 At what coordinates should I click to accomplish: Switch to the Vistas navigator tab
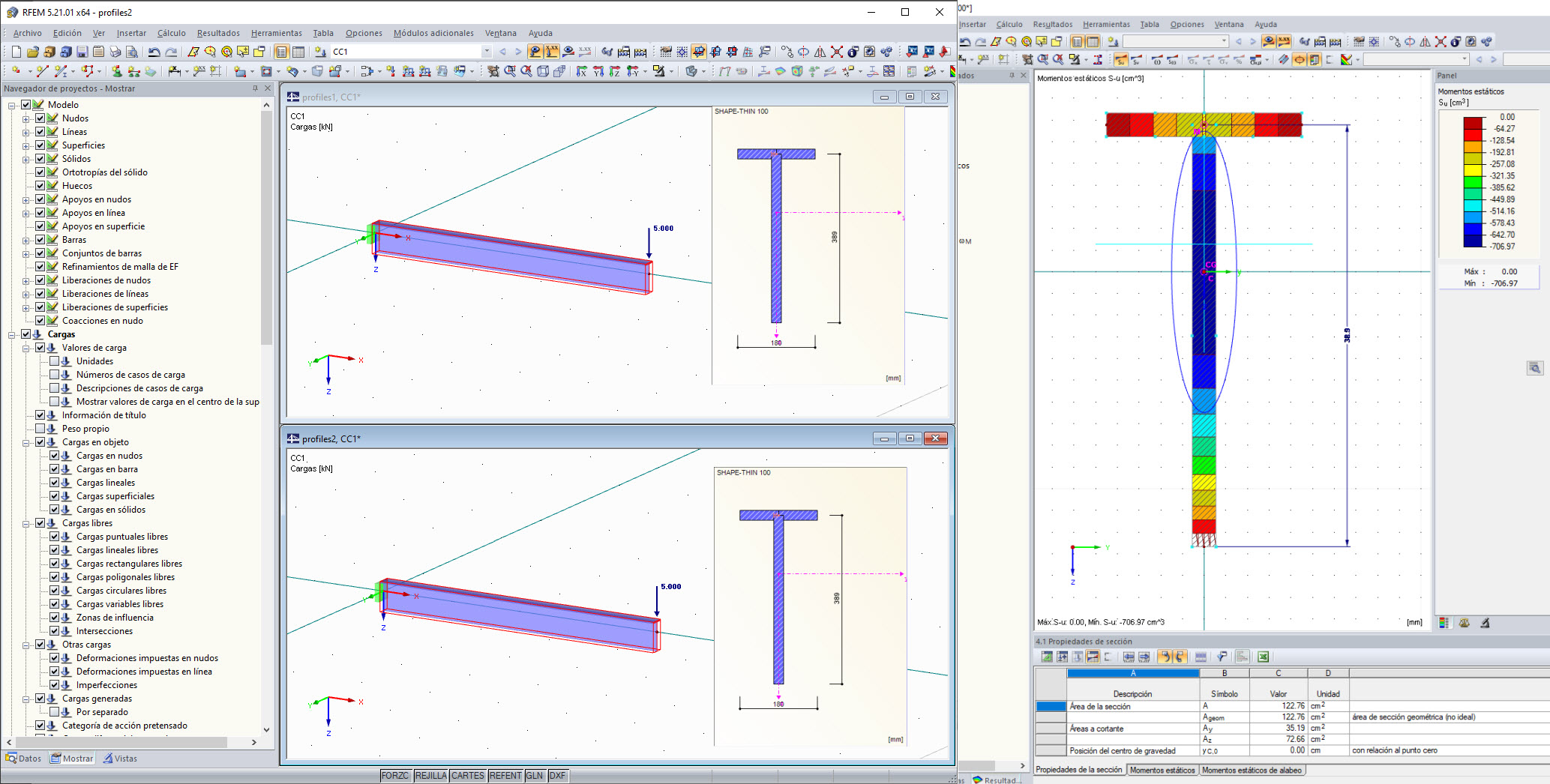[x=121, y=759]
